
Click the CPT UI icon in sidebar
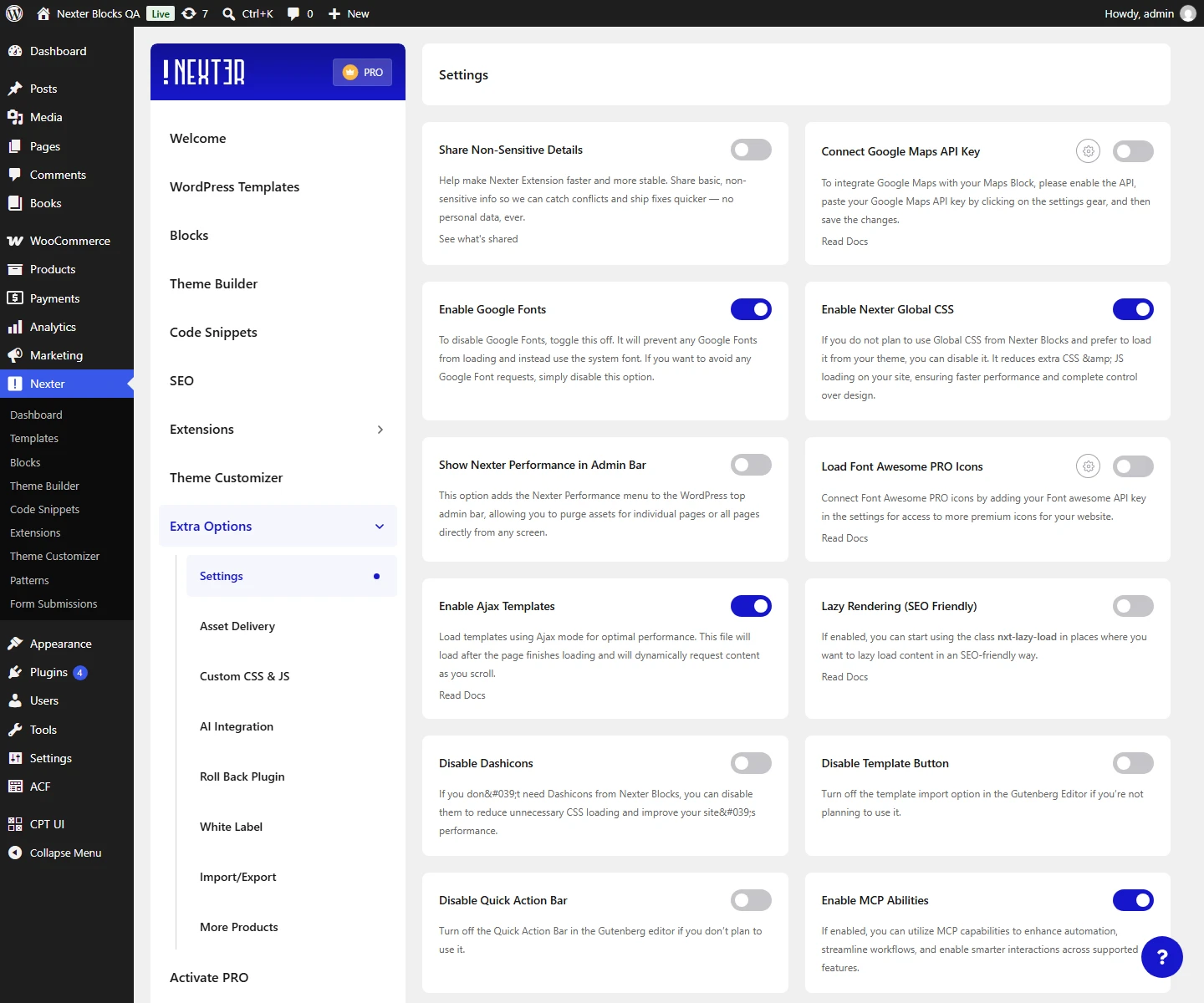[x=15, y=824]
